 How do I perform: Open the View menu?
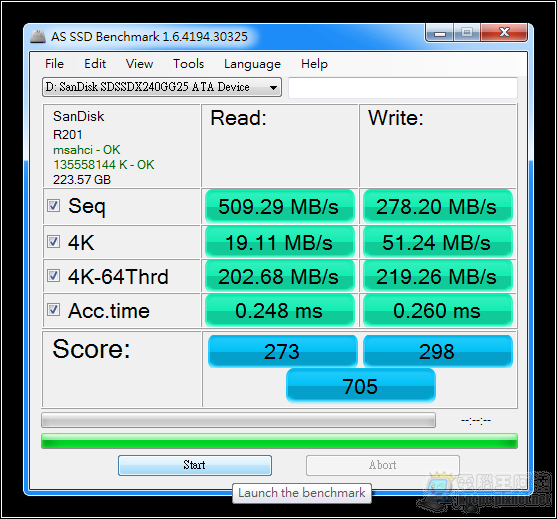[x=139, y=64]
